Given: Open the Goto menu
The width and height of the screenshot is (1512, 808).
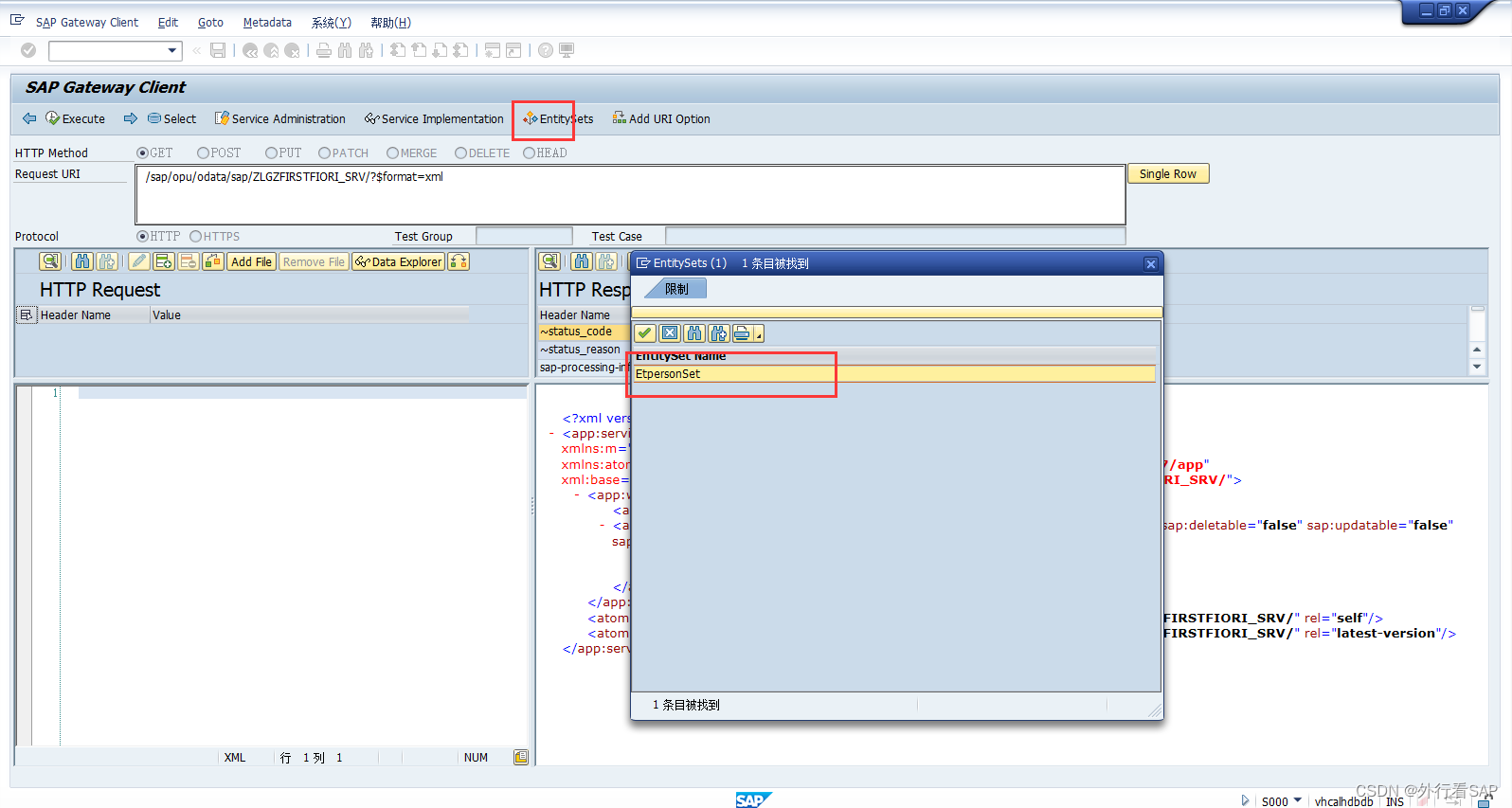Looking at the screenshot, I should coord(210,22).
